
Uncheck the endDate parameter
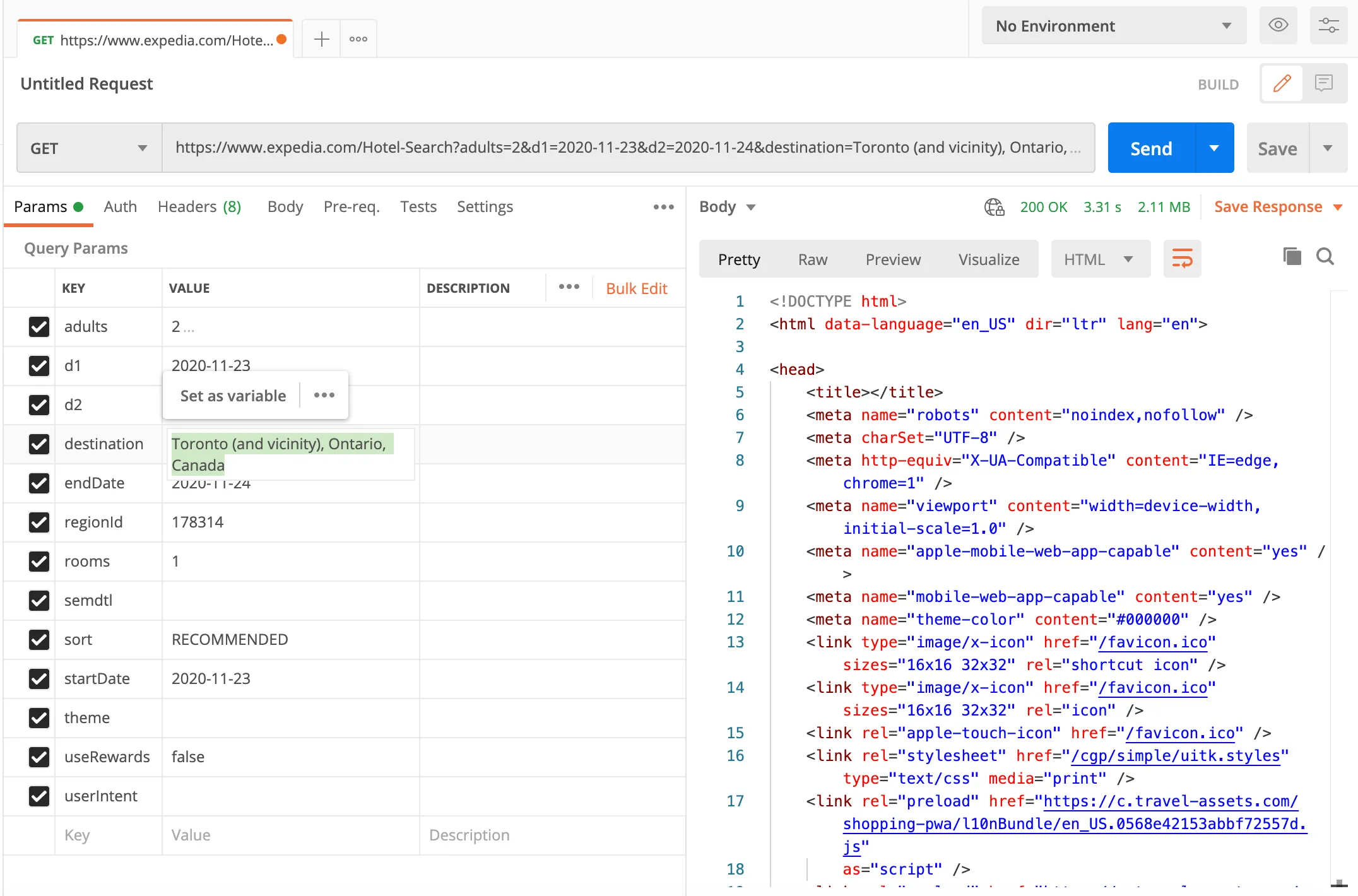tap(39, 483)
